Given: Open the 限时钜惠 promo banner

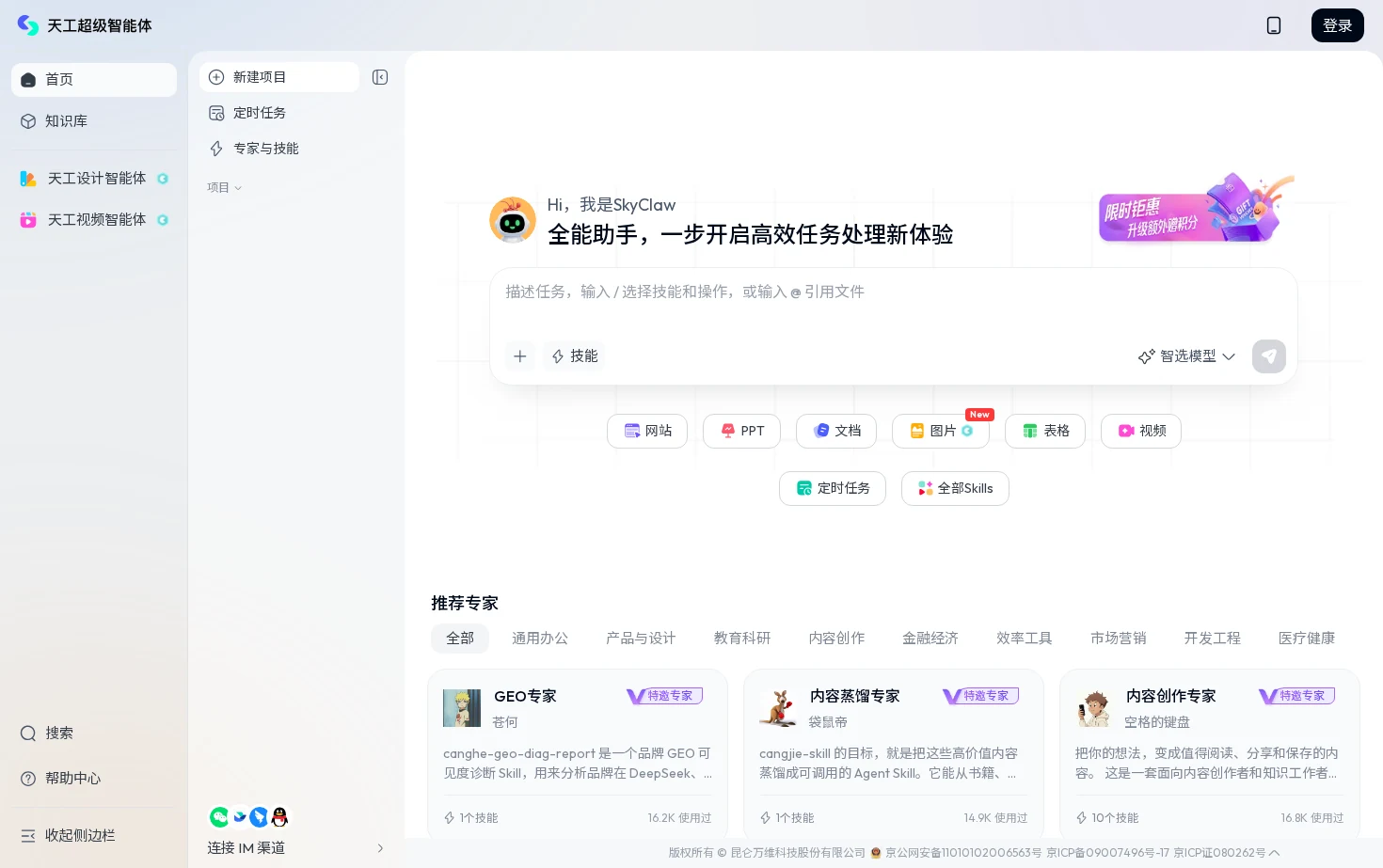Looking at the screenshot, I should tap(1196, 209).
